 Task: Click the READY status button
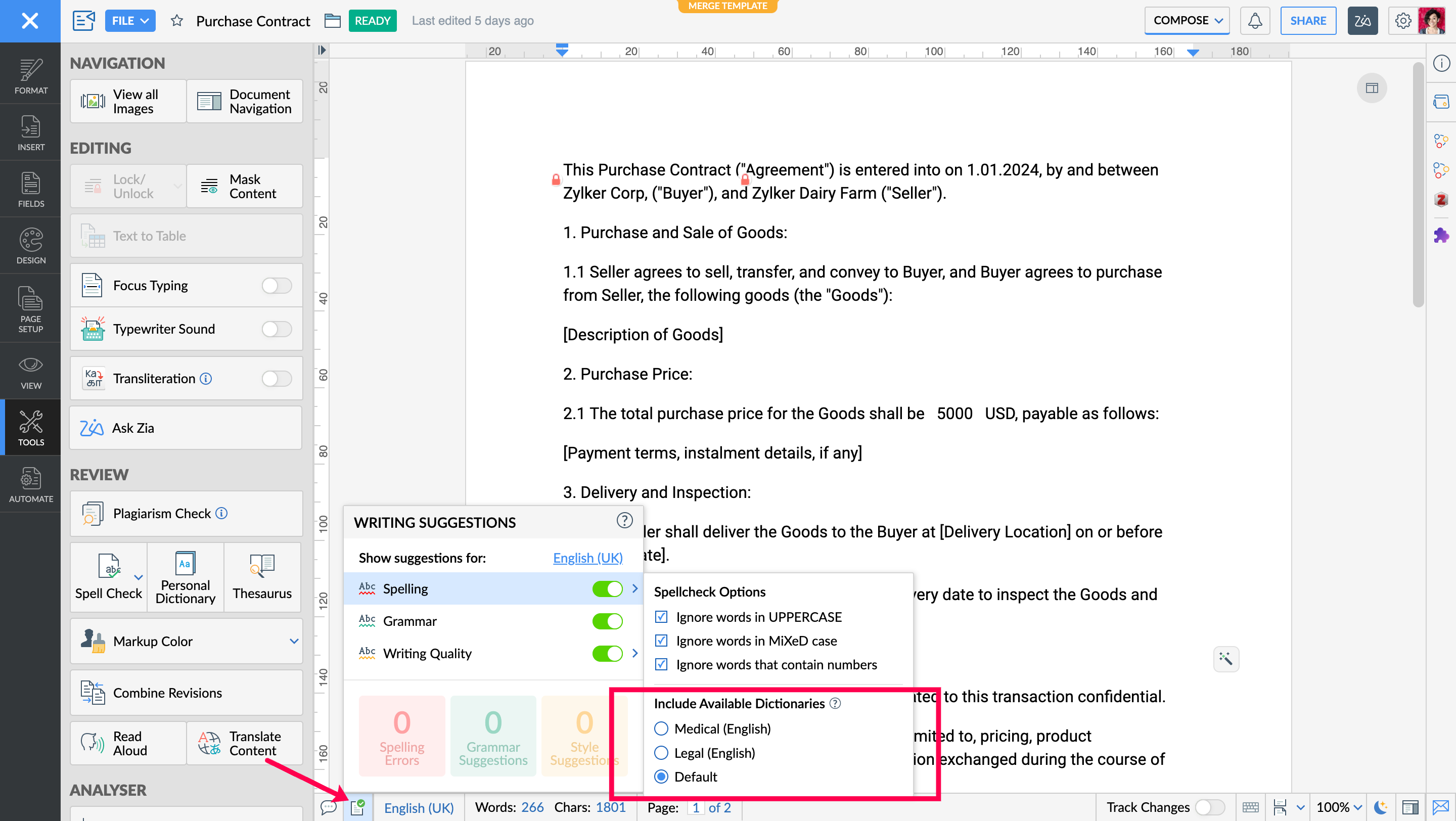(x=373, y=21)
